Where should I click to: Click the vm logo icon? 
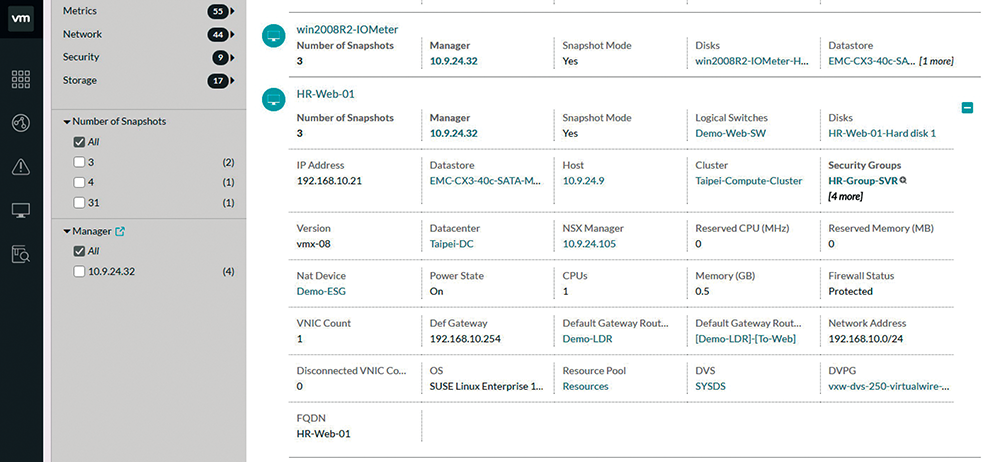point(21,19)
